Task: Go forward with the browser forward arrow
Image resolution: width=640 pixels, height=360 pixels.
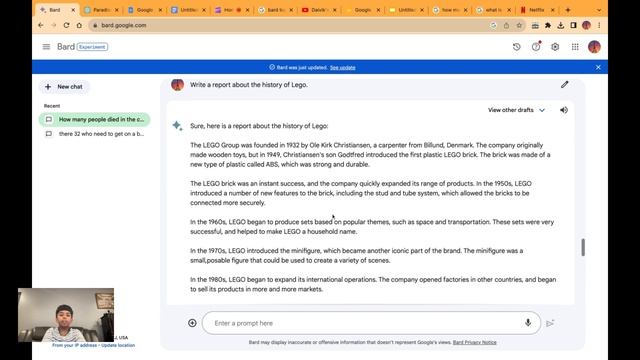Action: [53, 25]
